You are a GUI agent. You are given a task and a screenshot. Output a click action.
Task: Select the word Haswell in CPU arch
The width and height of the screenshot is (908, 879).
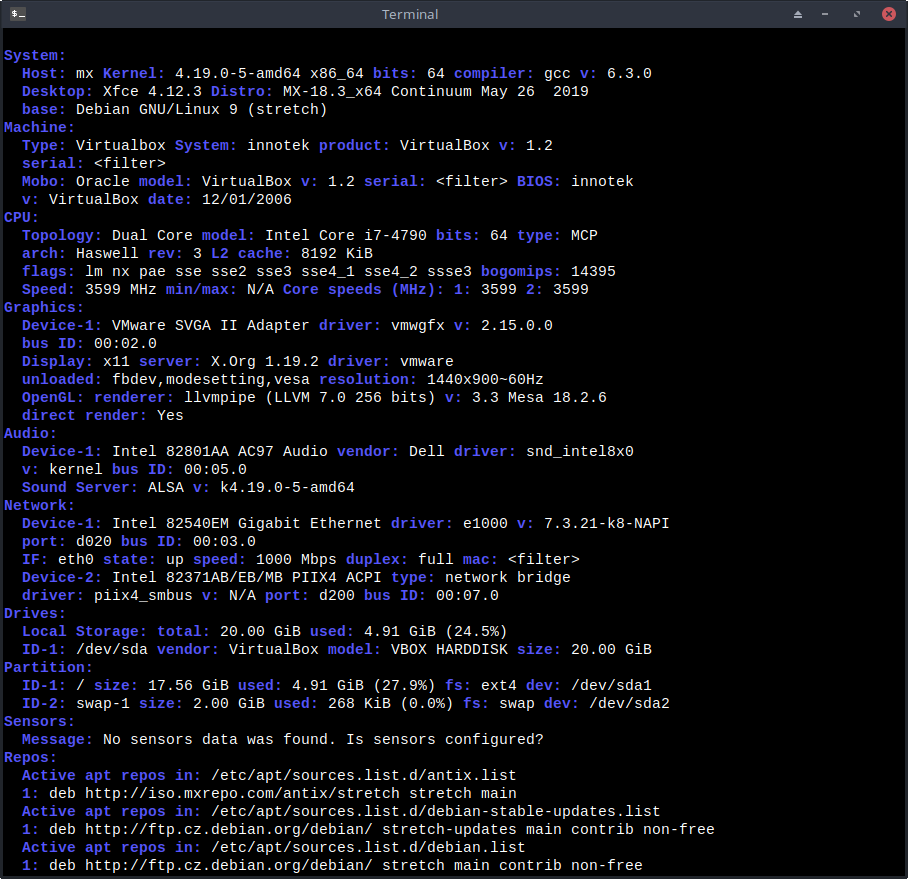107,253
